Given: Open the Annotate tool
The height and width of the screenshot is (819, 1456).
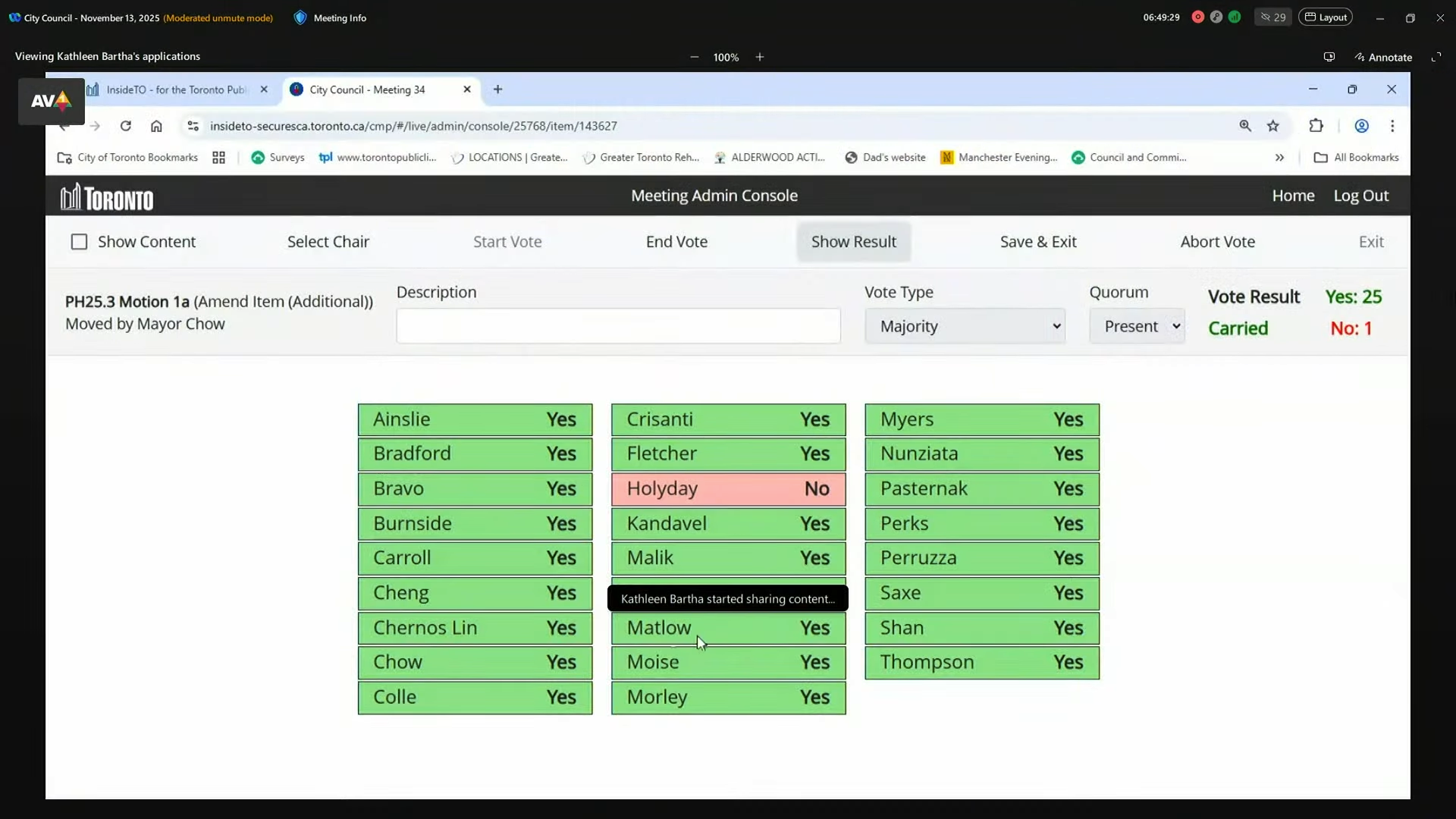Looking at the screenshot, I should pyautogui.click(x=1382, y=57).
